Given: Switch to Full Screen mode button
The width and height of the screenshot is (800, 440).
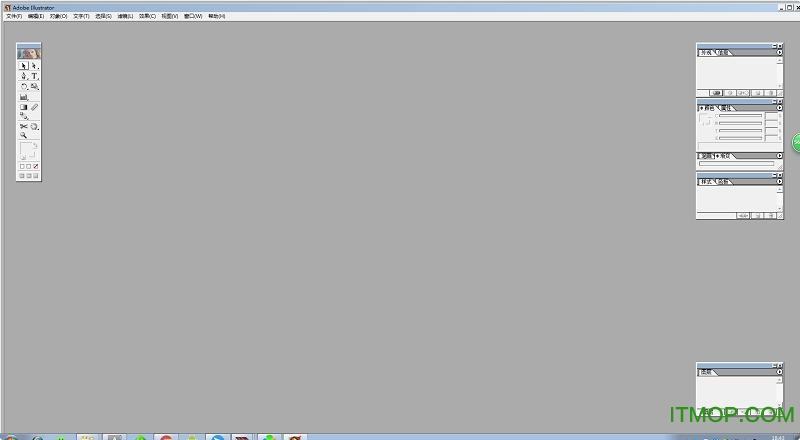Looking at the screenshot, I should click(35, 176).
